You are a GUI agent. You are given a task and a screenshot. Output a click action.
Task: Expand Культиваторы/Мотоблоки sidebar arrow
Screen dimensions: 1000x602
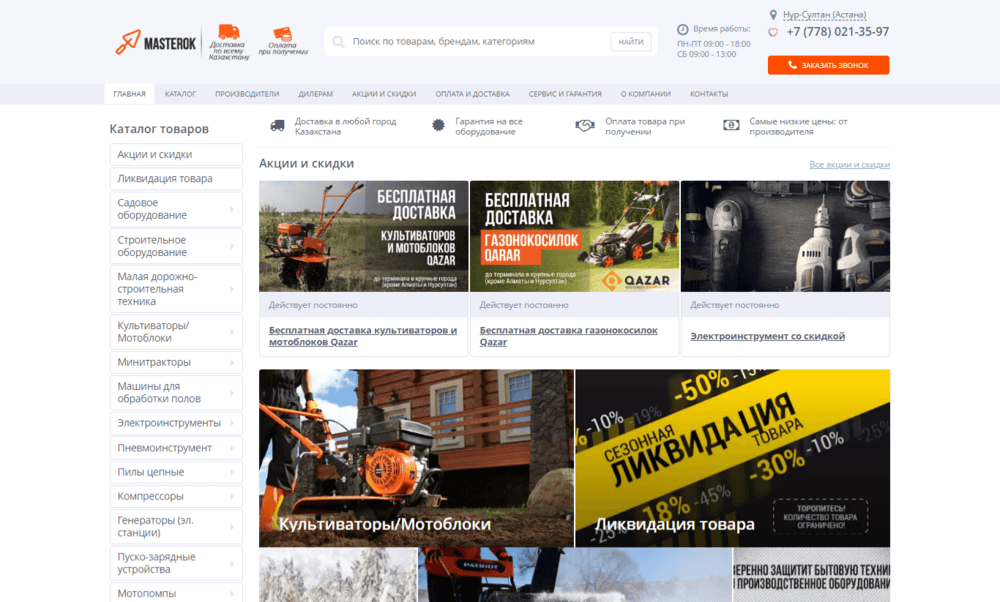click(x=232, y=332)
